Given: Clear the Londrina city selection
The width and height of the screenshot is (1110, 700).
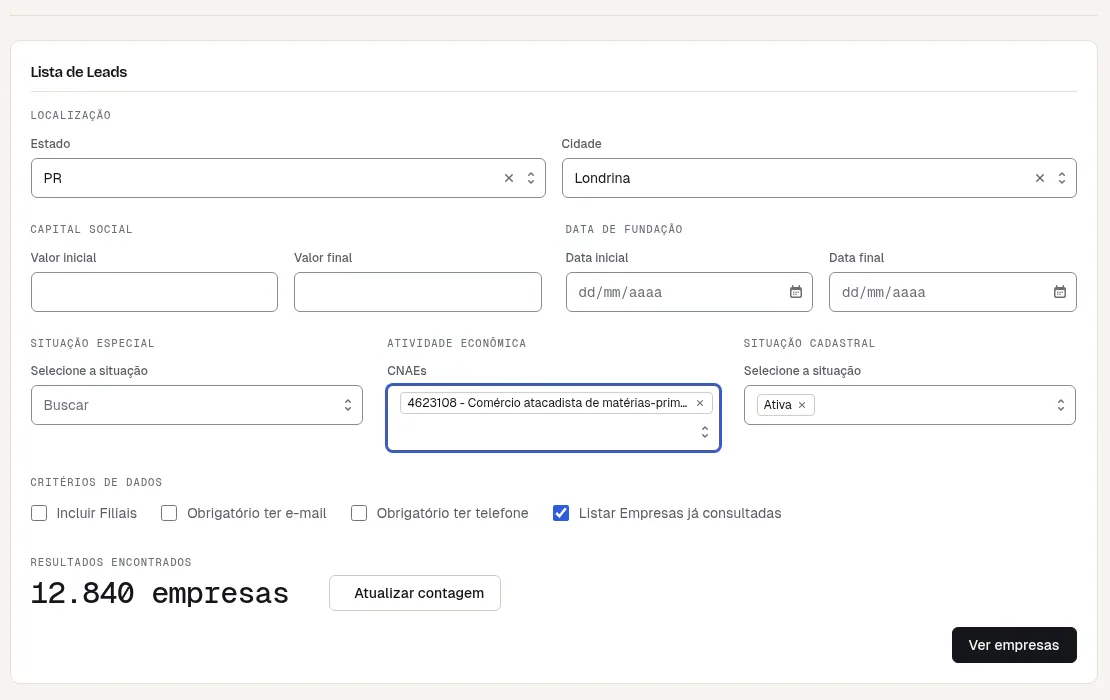Looking at the screenshot, I should 1039,178.
